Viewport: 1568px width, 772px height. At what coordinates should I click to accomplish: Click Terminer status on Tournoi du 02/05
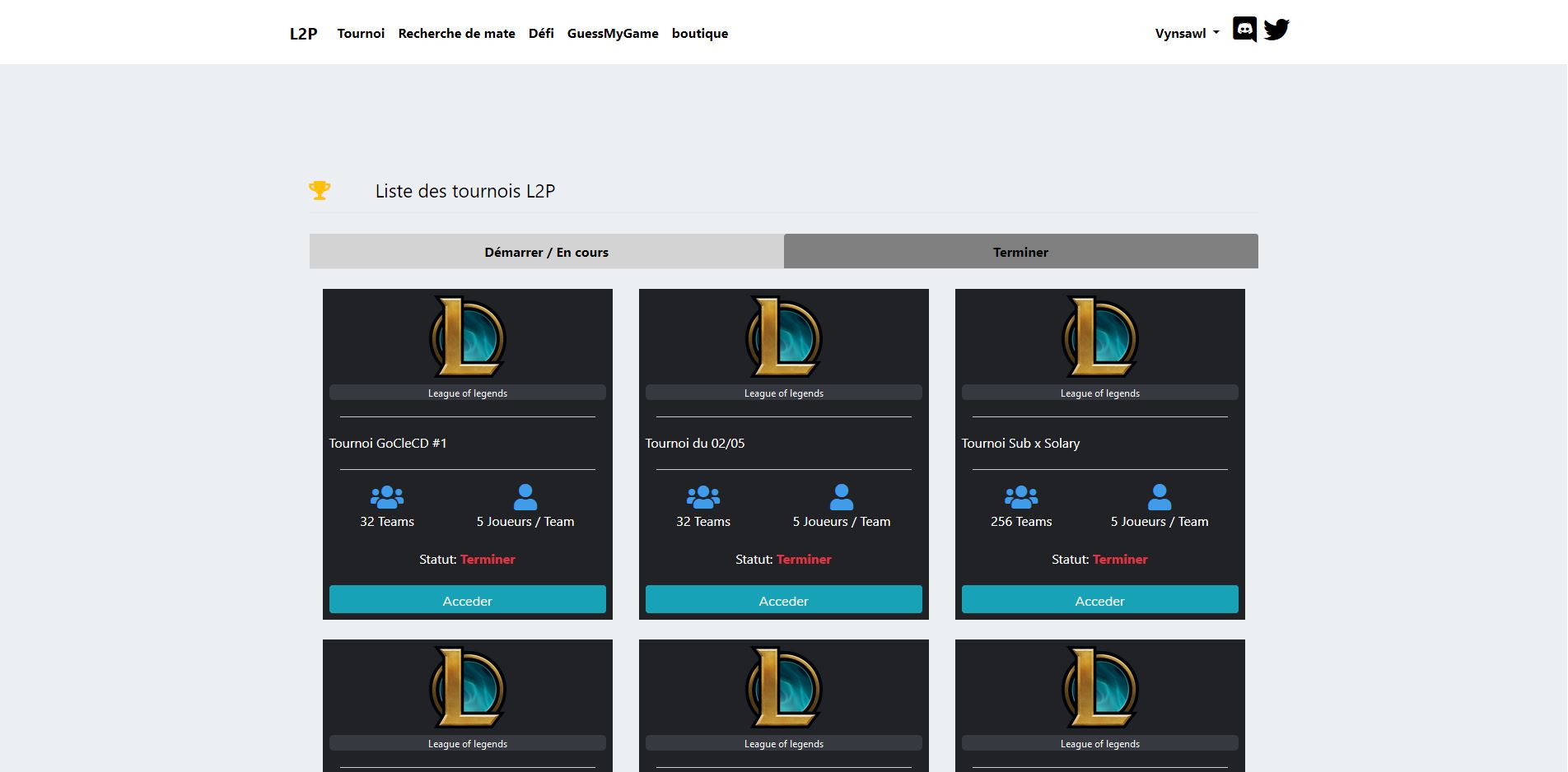804,560
